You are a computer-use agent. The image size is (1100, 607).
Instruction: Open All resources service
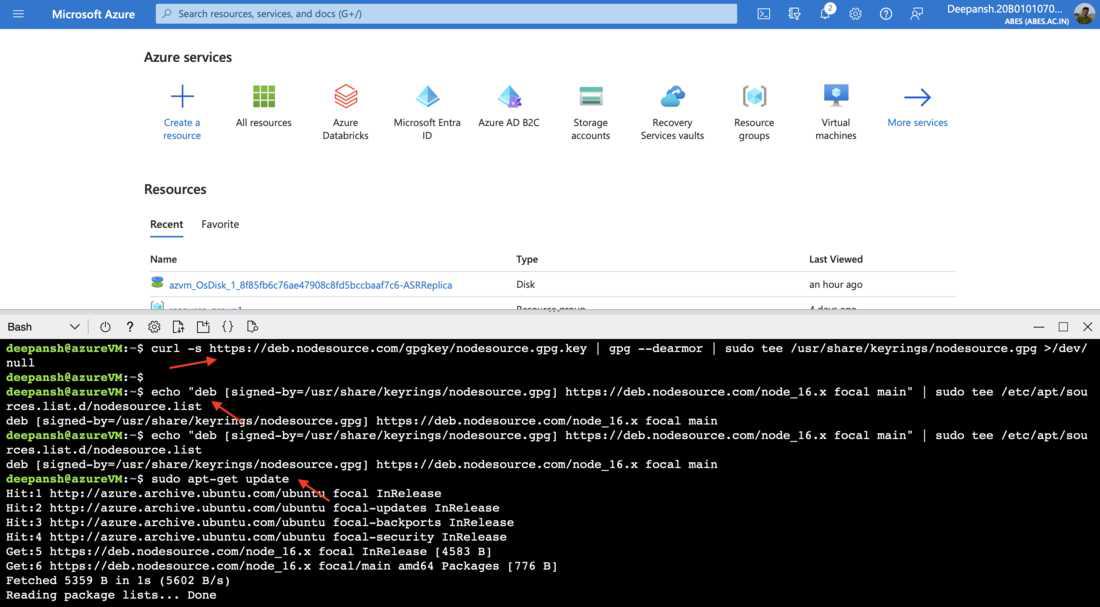pyautogui.click(x=264, y=107)
